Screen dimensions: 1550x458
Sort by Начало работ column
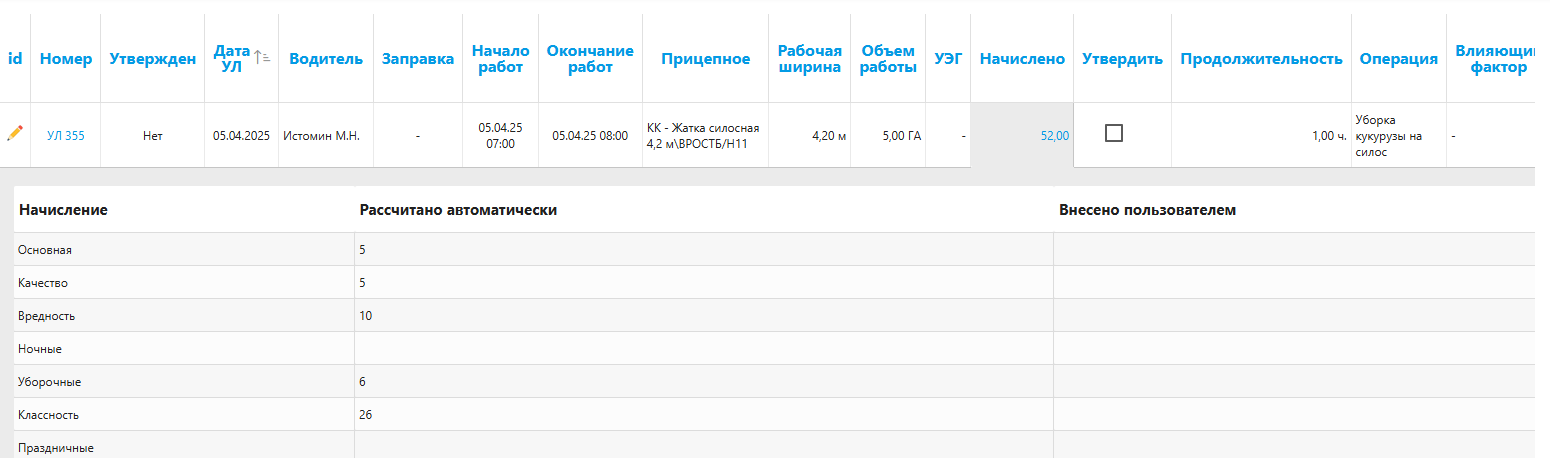500,59
